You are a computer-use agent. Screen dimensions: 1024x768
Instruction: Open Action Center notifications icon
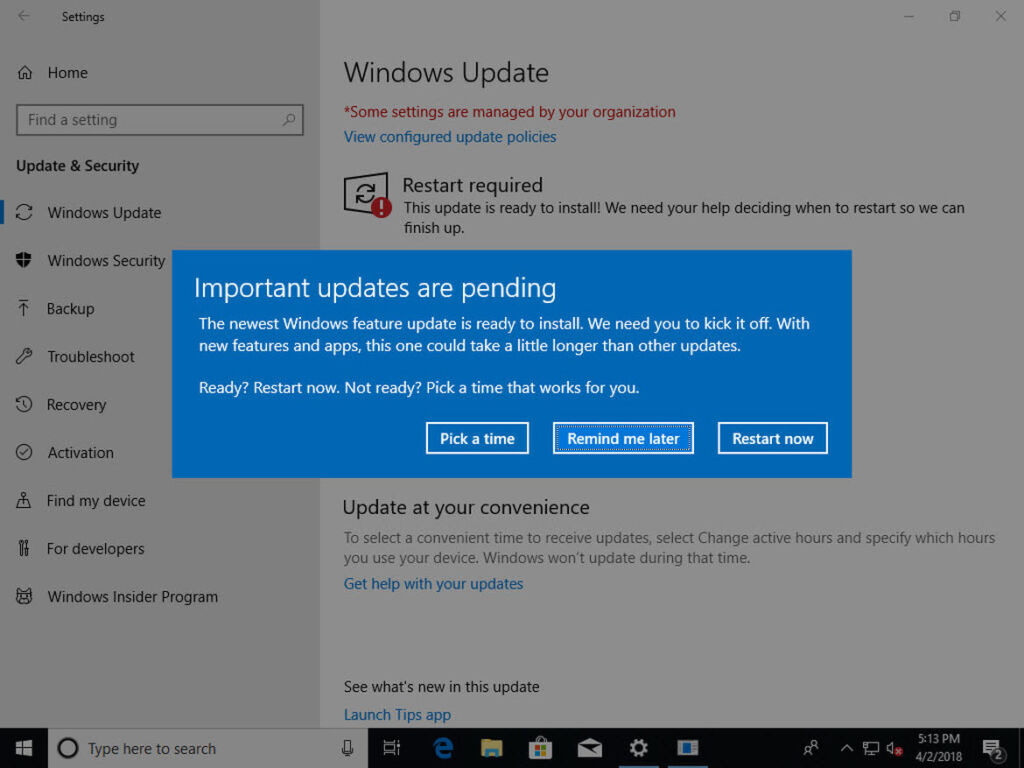coord(993,748)
